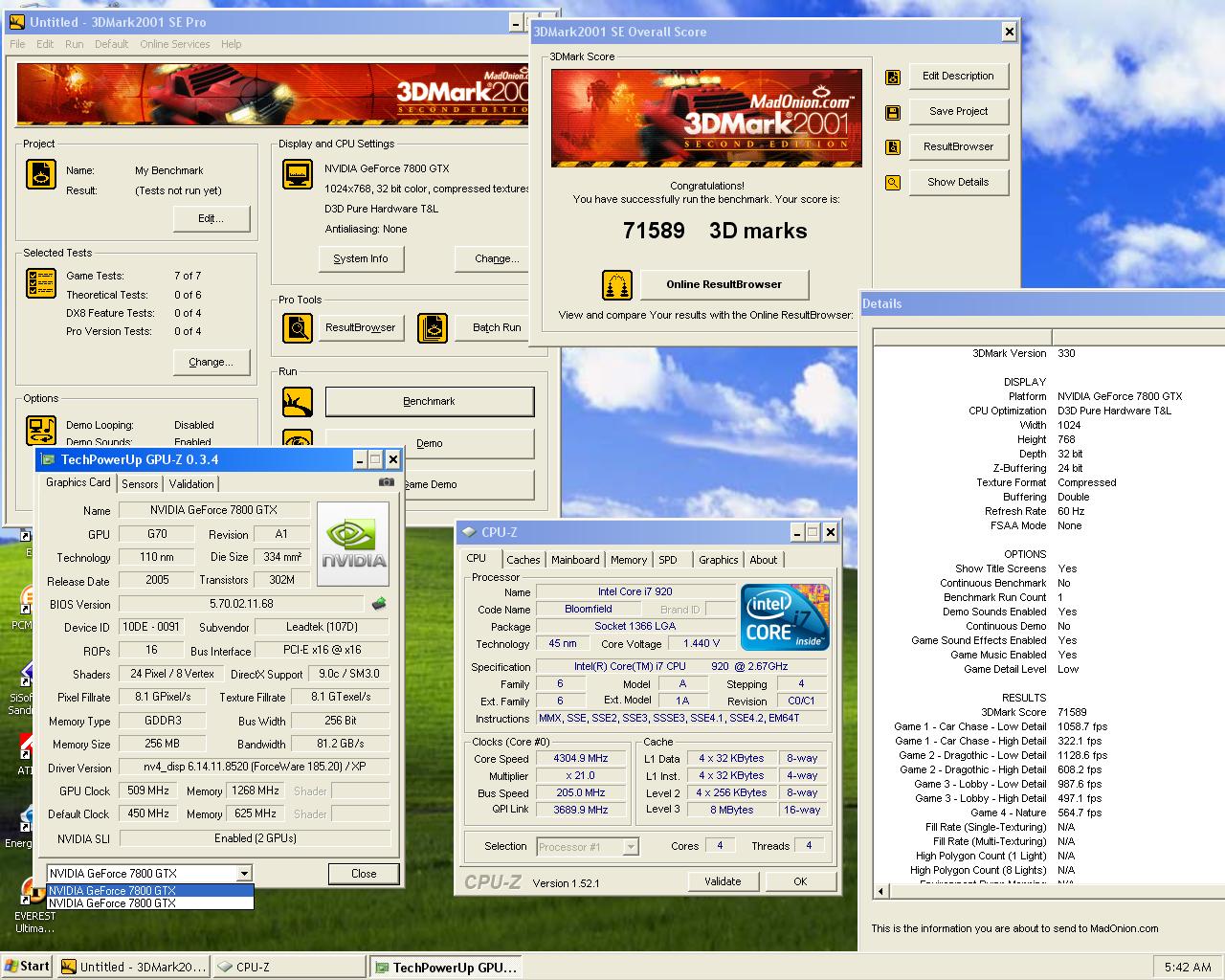Switch to the Caches tab in CPU-Z
The image size is (1225, 980).
point(523,560)
